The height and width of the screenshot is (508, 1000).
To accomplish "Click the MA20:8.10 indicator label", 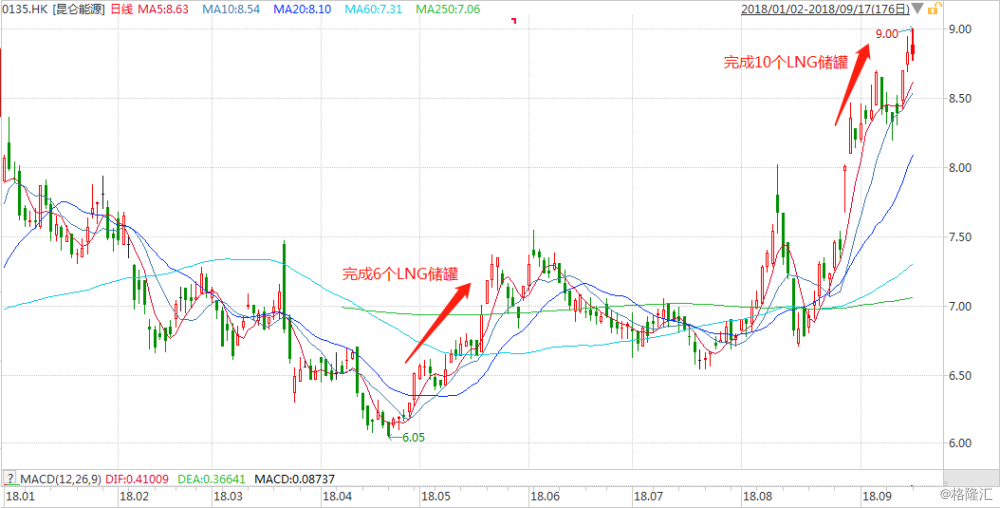I will [x=302, y=9].
